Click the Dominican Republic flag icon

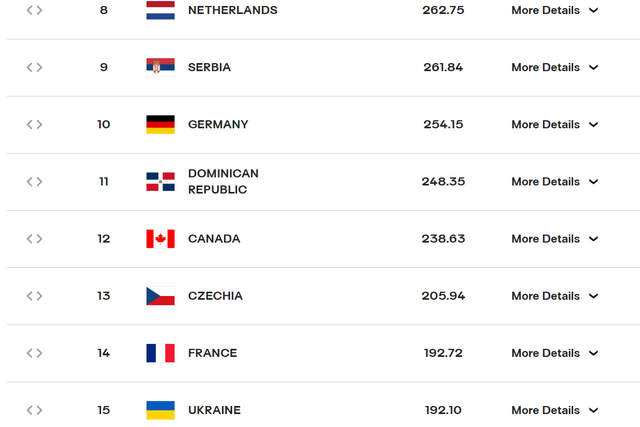(160, 182)
